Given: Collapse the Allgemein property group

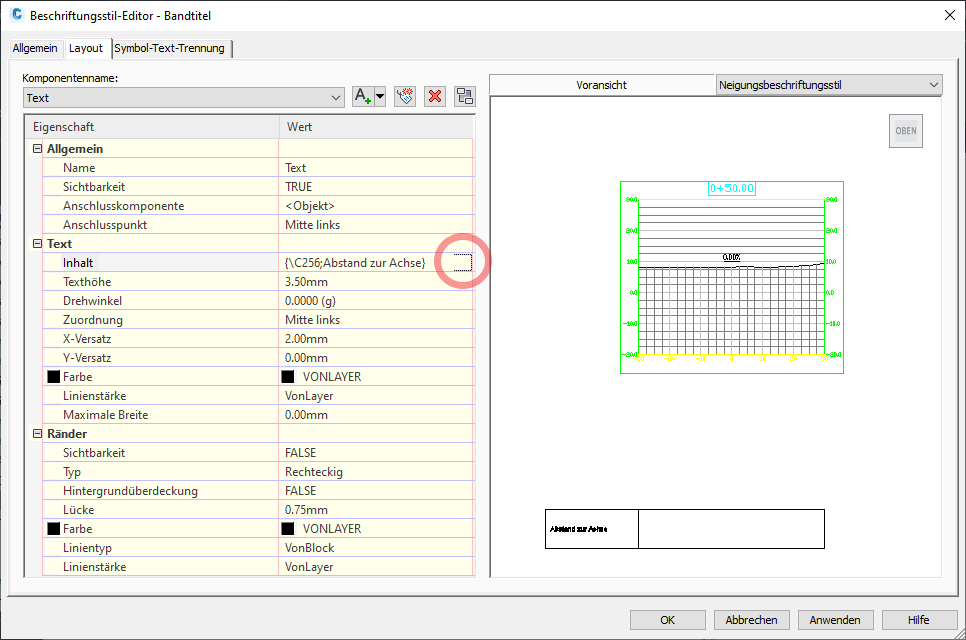Looking at the screenshot, I should [38, 149].
